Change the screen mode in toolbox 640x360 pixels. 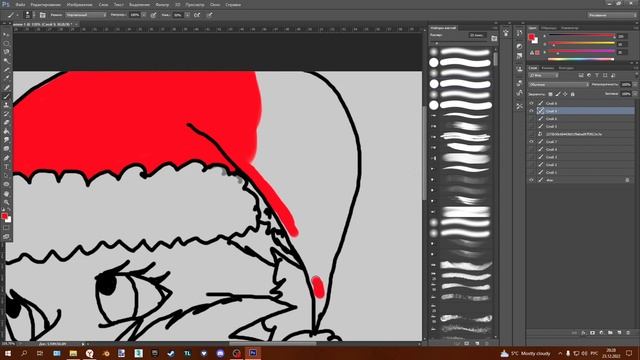click(x=7, y=236)
